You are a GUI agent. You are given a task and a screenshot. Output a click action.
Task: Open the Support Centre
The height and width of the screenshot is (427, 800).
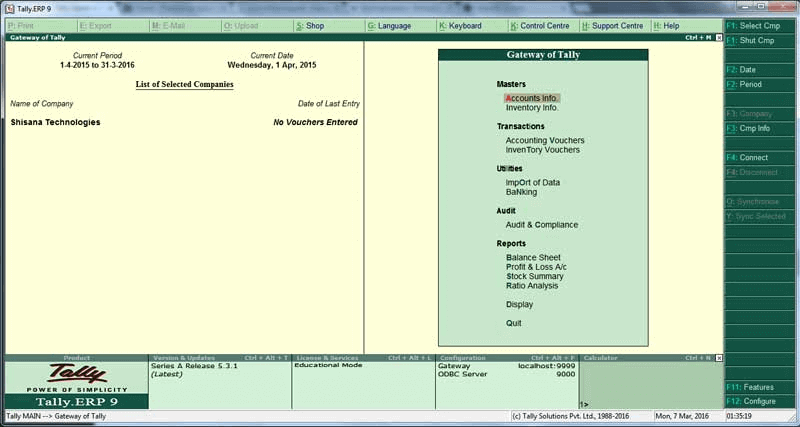612,26
